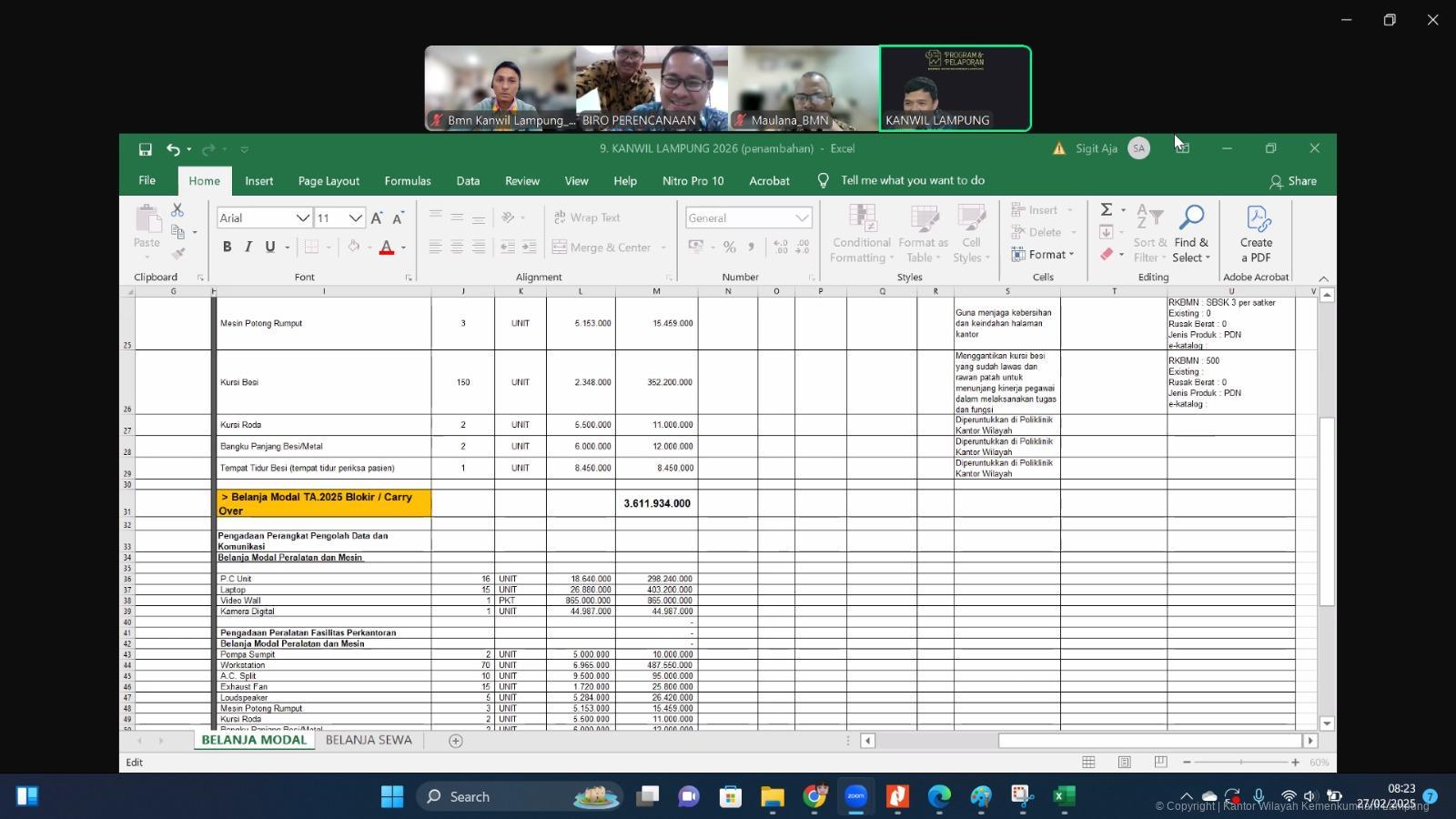Apply Comma Style icon
Viewport: 1456px width, 819px height.
(x=751, y=247)
